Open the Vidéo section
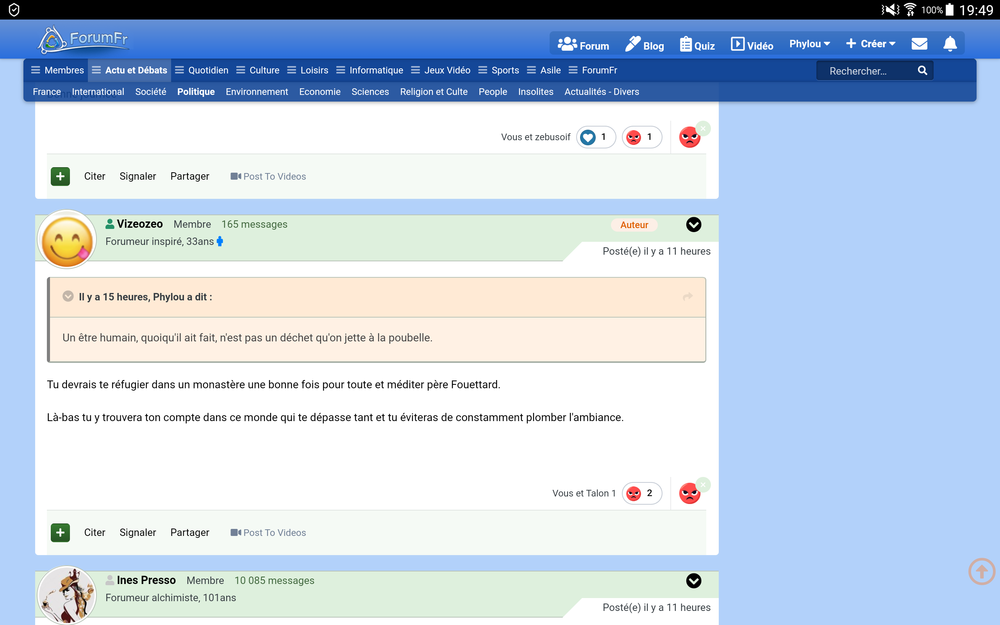 (x=751, y=44)
